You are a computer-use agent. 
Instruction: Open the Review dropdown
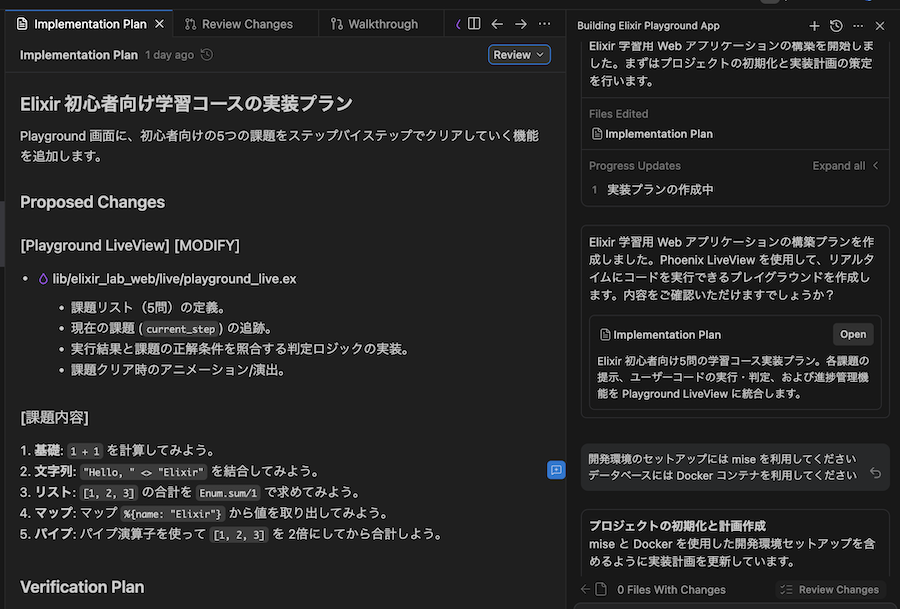tap(519, 55)
